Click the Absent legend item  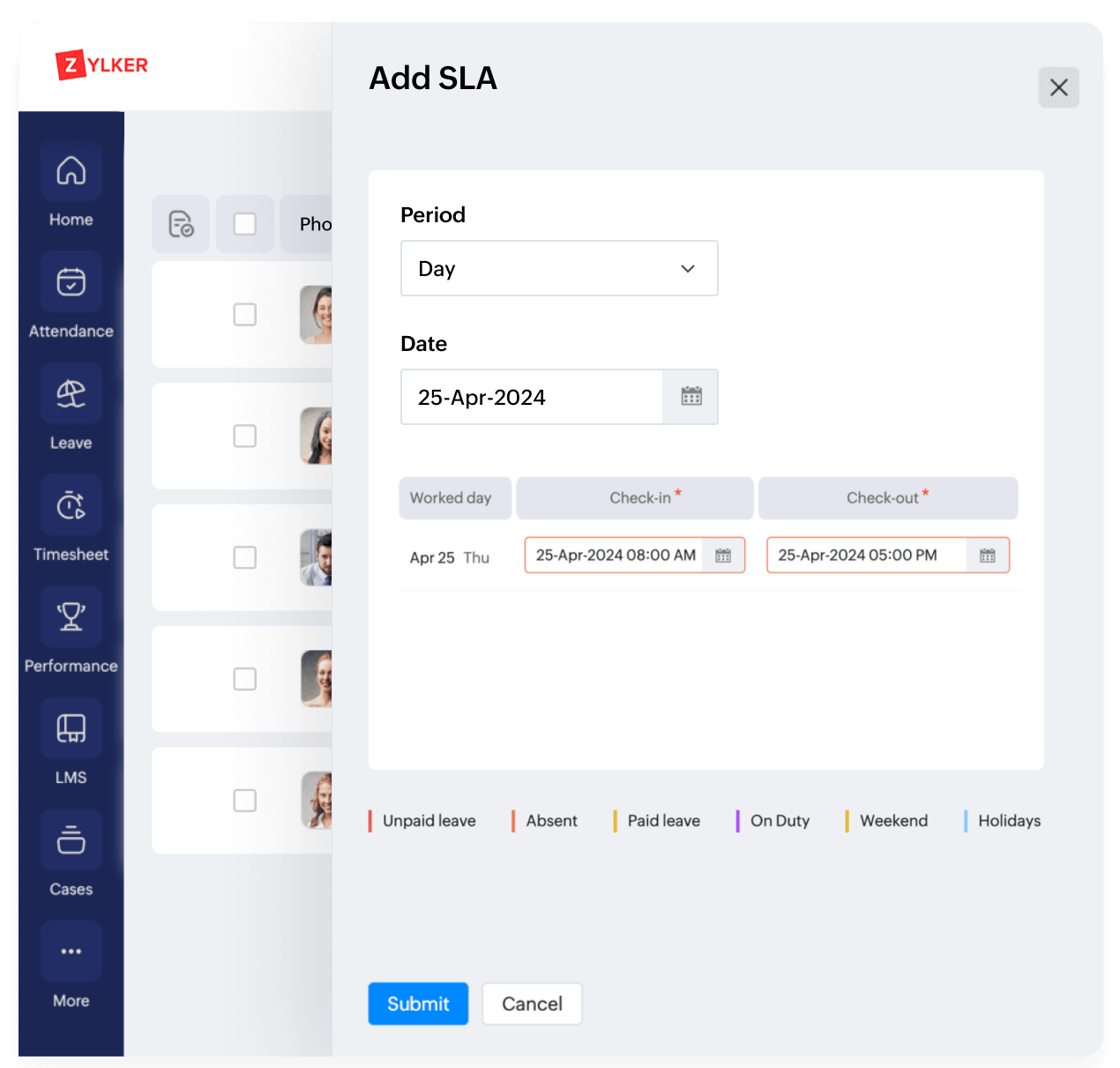(544, 821)
